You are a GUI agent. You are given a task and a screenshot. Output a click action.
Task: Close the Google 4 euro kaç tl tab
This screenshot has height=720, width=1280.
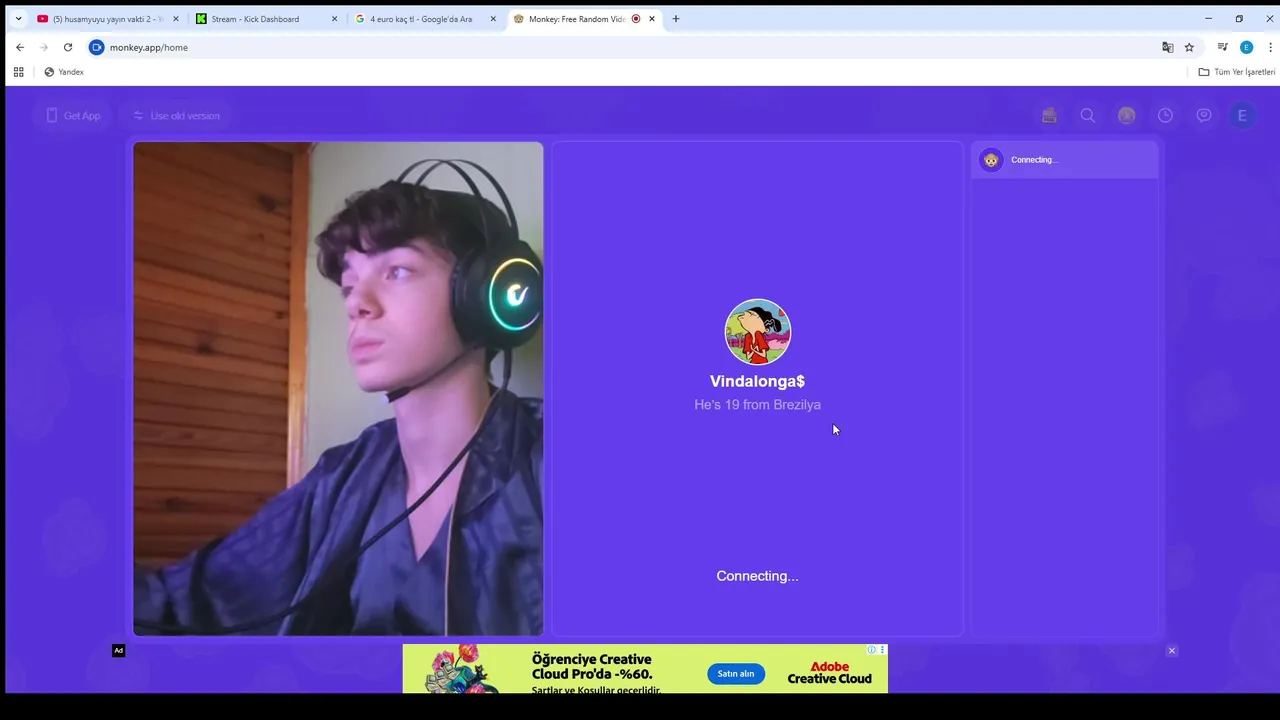pyautogui.click(x=493, y=19)
